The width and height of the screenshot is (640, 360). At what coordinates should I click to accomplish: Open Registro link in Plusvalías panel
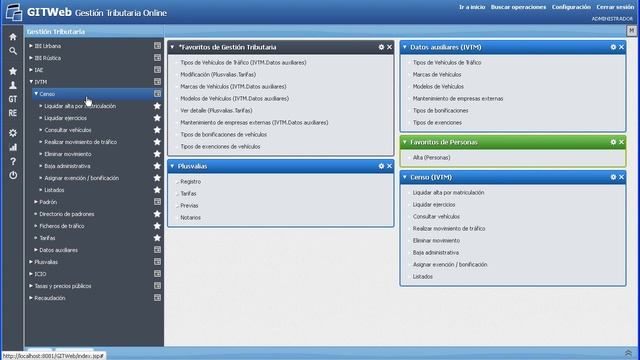pos(191,182)
